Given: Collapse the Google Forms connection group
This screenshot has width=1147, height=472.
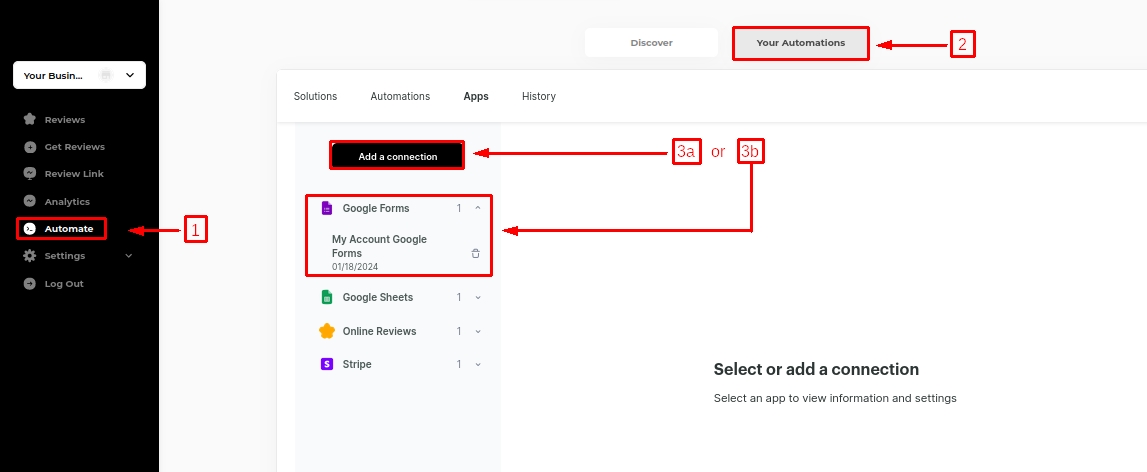Looking at the screenshot, I should pyautogui.click(x=478, y=208).
